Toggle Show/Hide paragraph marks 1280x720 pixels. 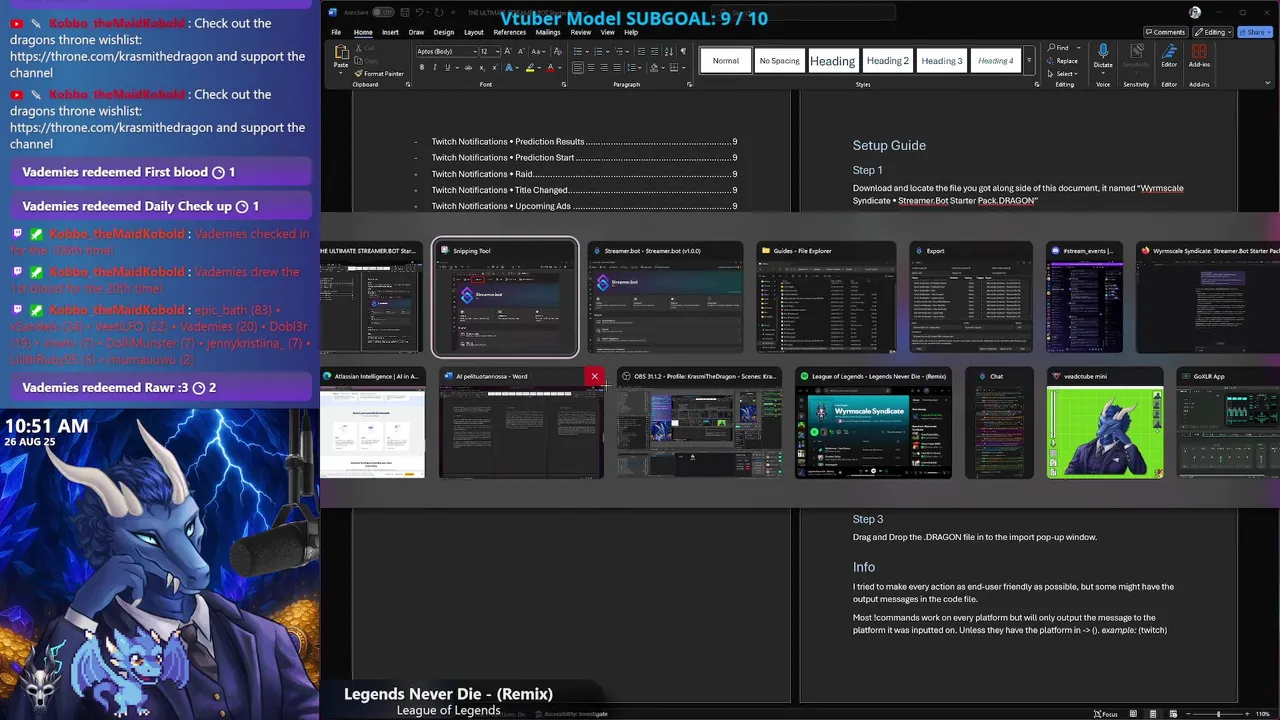[x=683, y=51]
